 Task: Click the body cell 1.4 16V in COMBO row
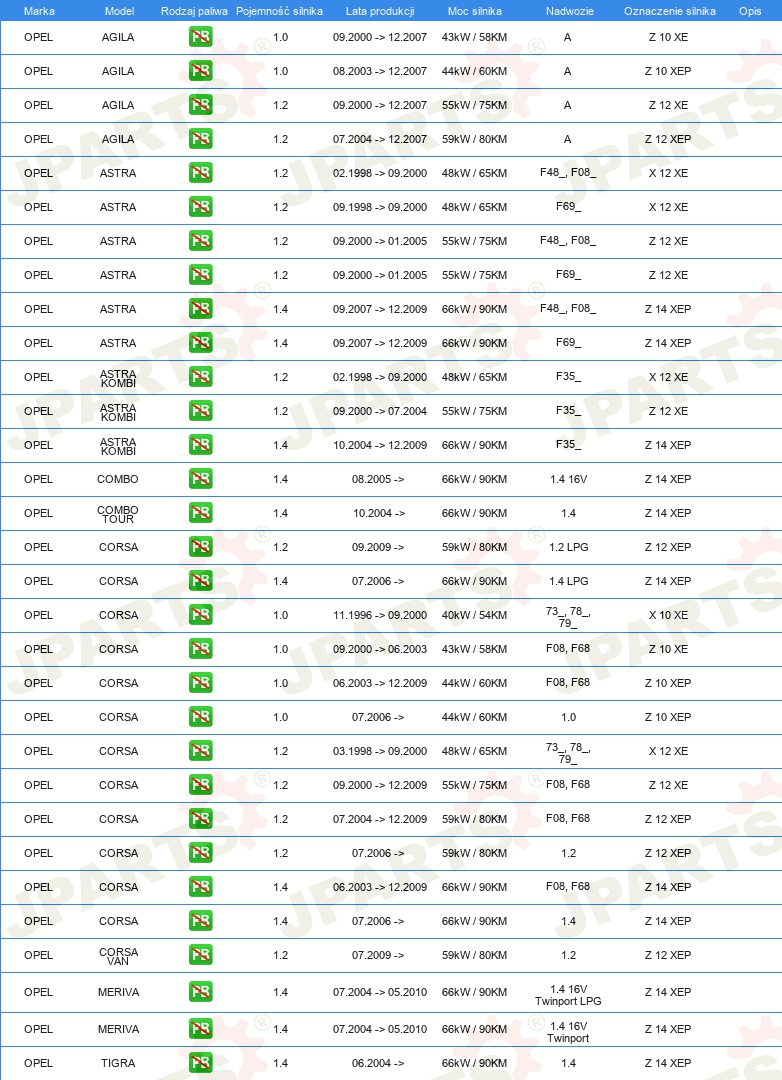(568, 479)
